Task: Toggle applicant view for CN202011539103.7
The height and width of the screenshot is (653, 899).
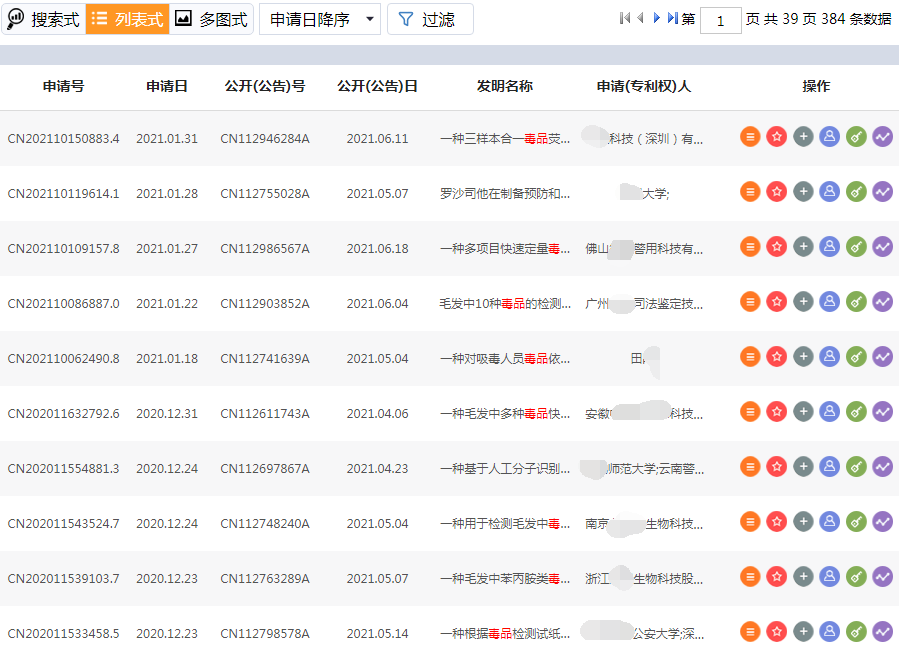Action: pyautogui.click(x=830, y=576)
